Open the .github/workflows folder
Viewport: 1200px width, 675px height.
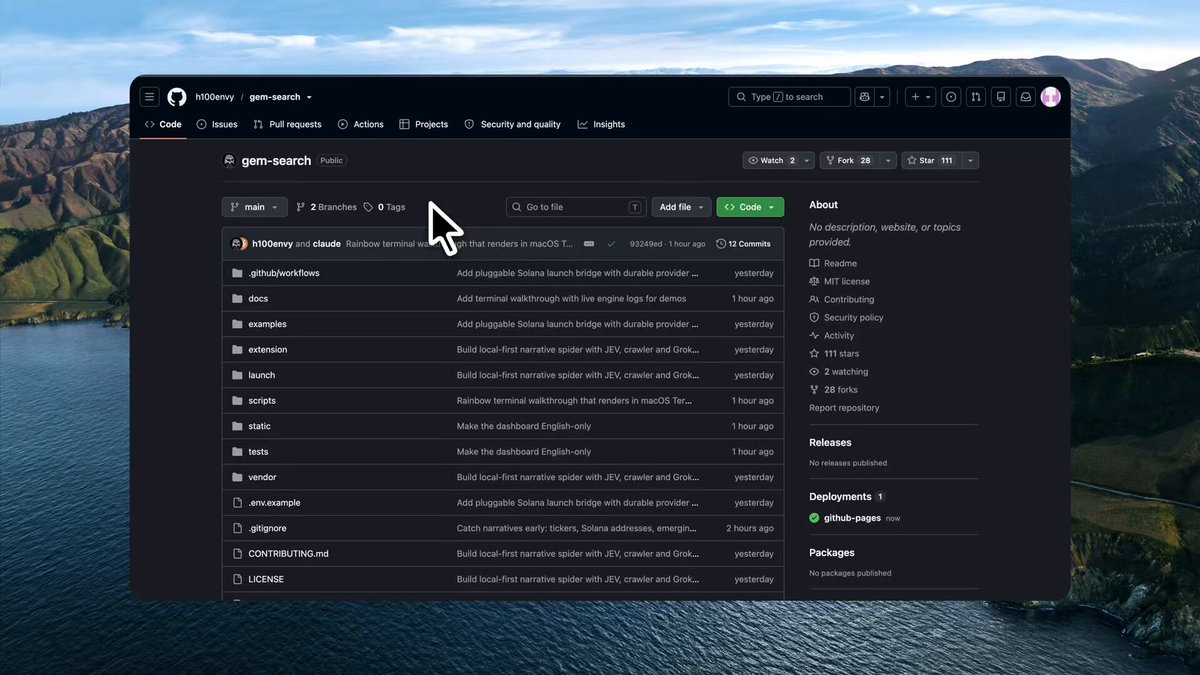[284, 273]
